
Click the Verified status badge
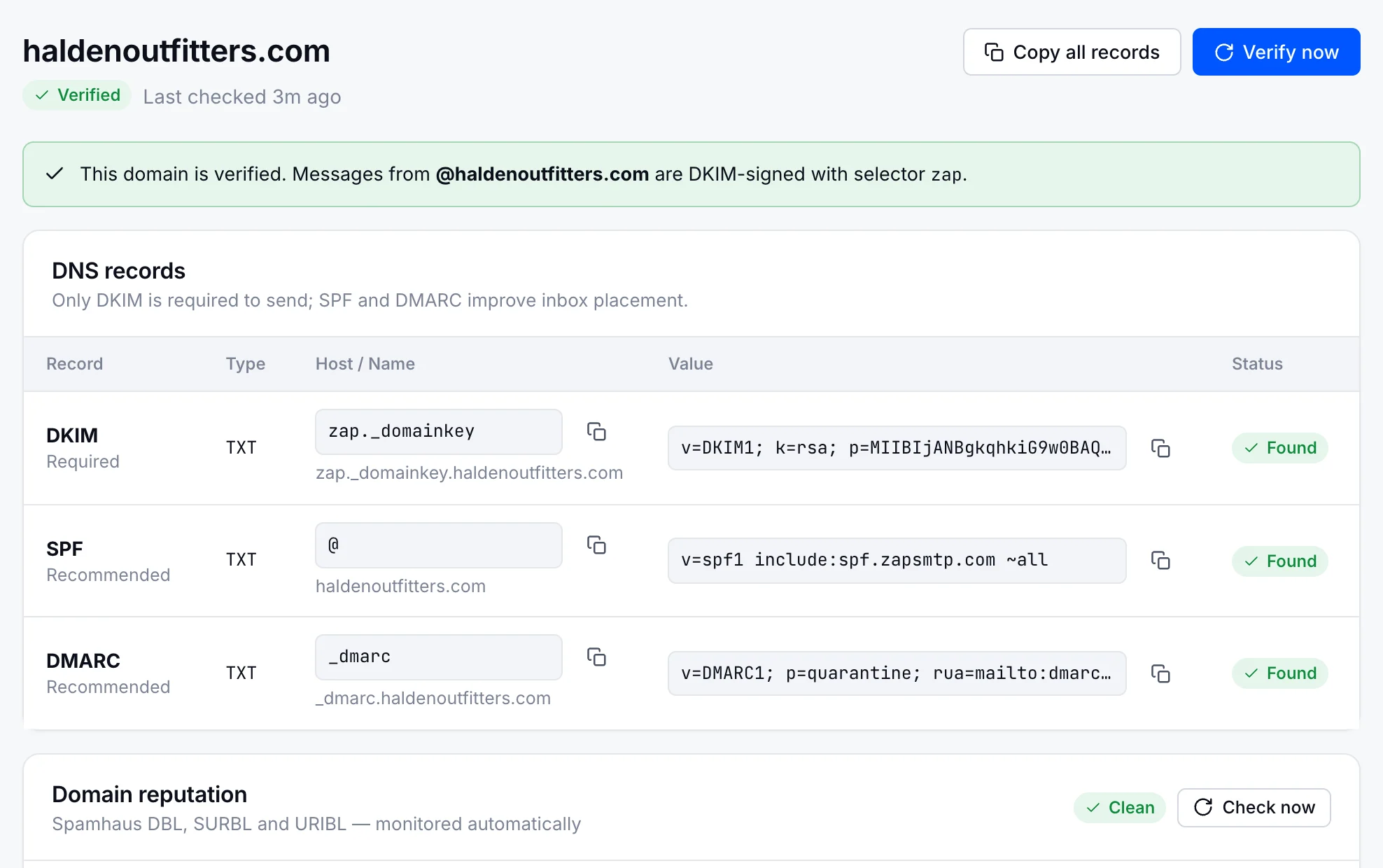(77, 95)
